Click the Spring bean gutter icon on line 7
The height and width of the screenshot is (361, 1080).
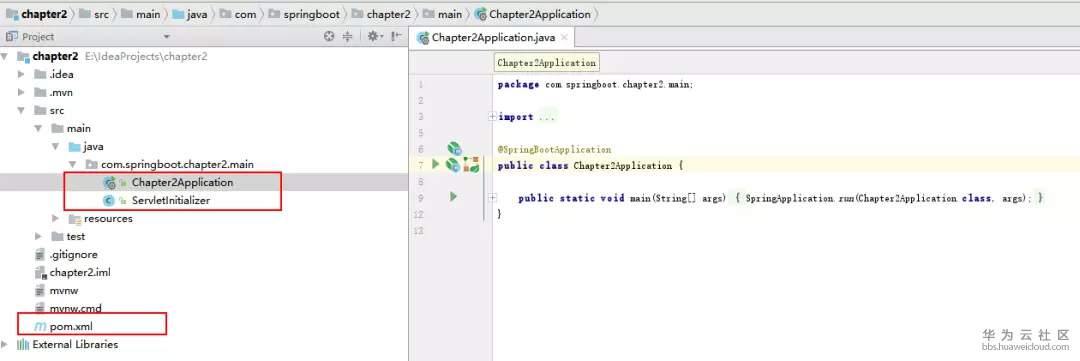tap(453, 165)
